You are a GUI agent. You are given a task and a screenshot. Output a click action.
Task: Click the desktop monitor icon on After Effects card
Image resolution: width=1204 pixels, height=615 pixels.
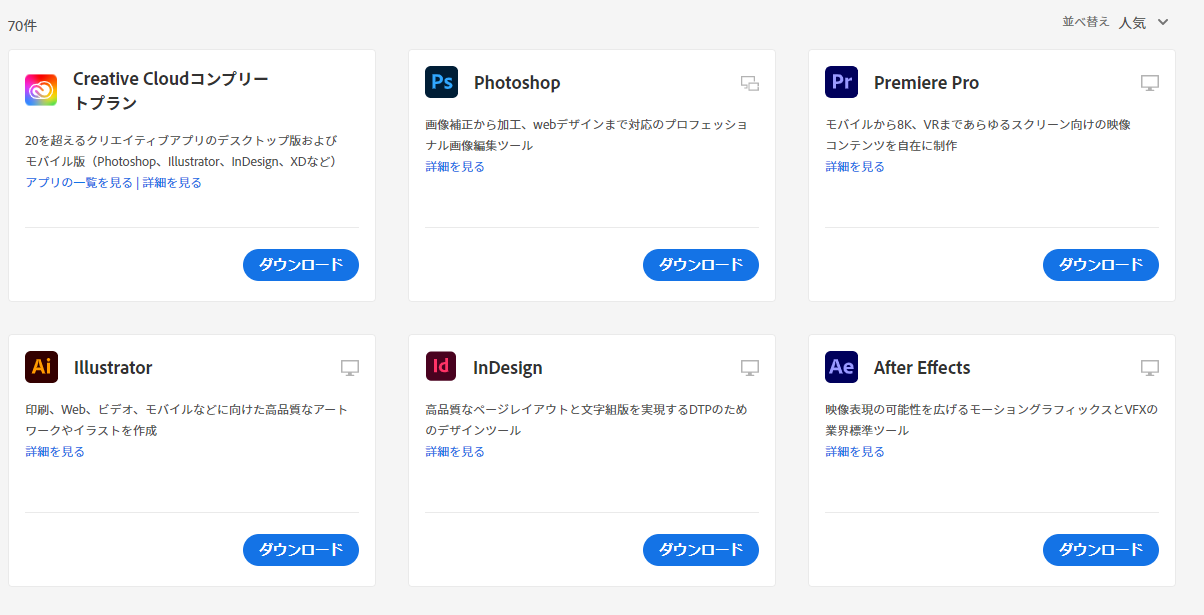[1149, 368]
